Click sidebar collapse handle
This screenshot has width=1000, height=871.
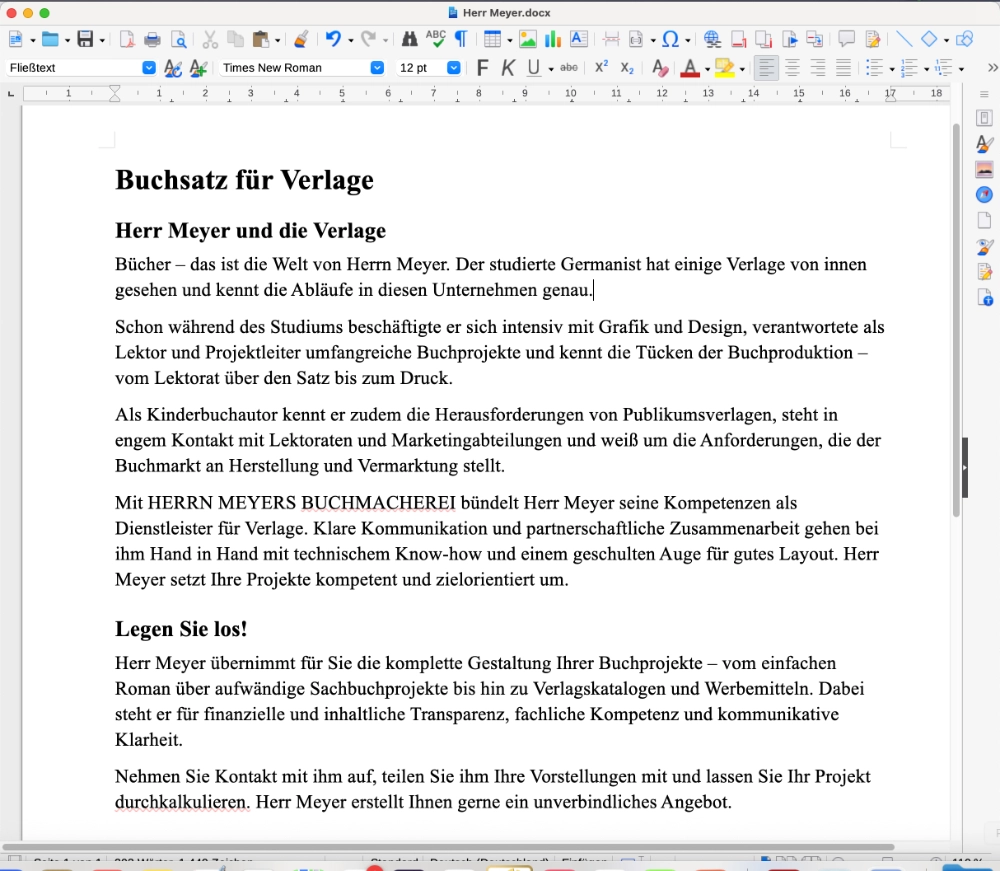[965, 467]
